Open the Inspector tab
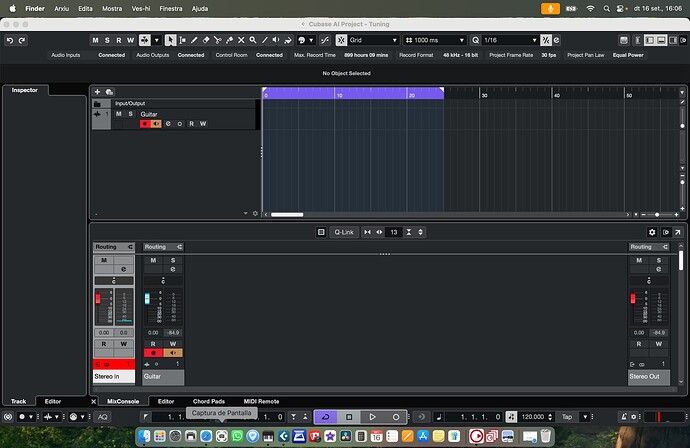 coord(25,90)
